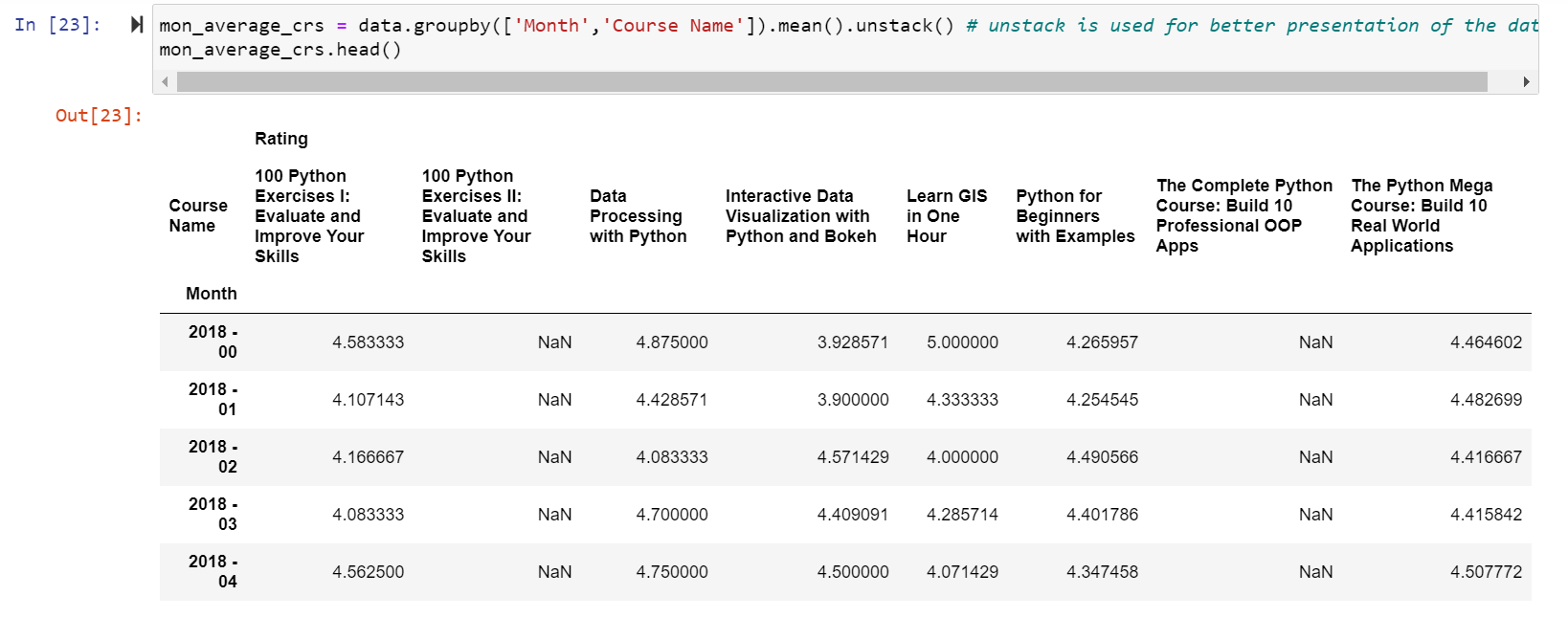
Task: Click the value 4.401786
Action: pos(1103,515)
